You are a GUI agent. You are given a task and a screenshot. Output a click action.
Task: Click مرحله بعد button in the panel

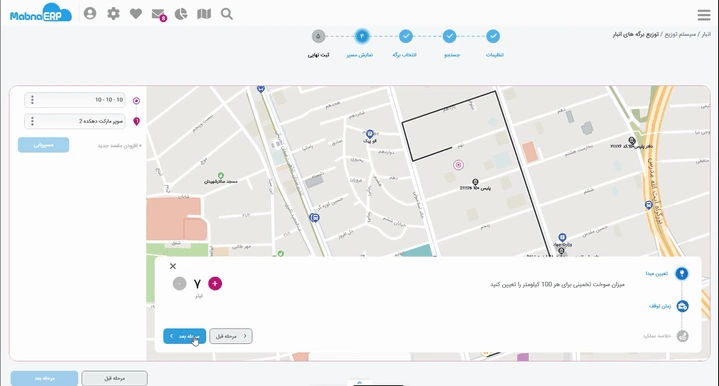pos(184,336)
